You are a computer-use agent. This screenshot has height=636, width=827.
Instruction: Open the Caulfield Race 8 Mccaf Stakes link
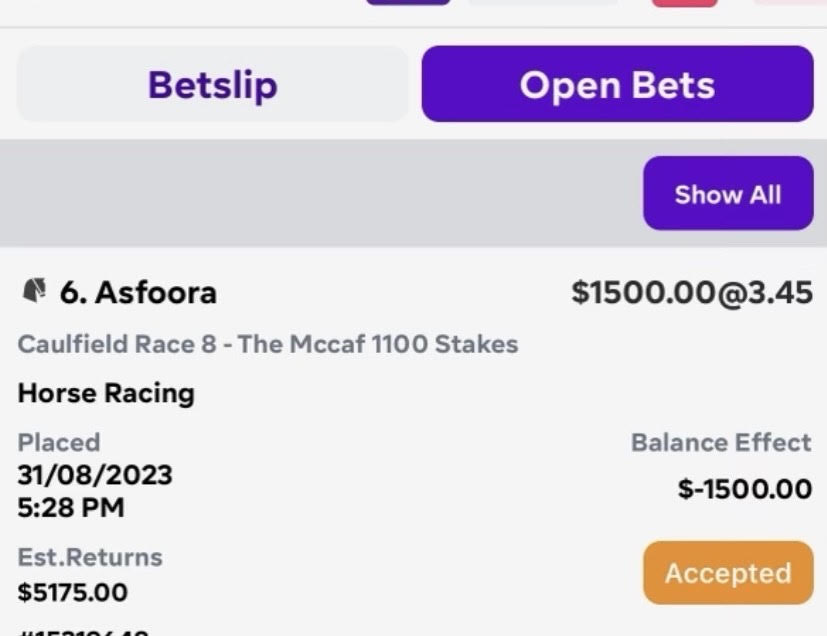point(268,344)
